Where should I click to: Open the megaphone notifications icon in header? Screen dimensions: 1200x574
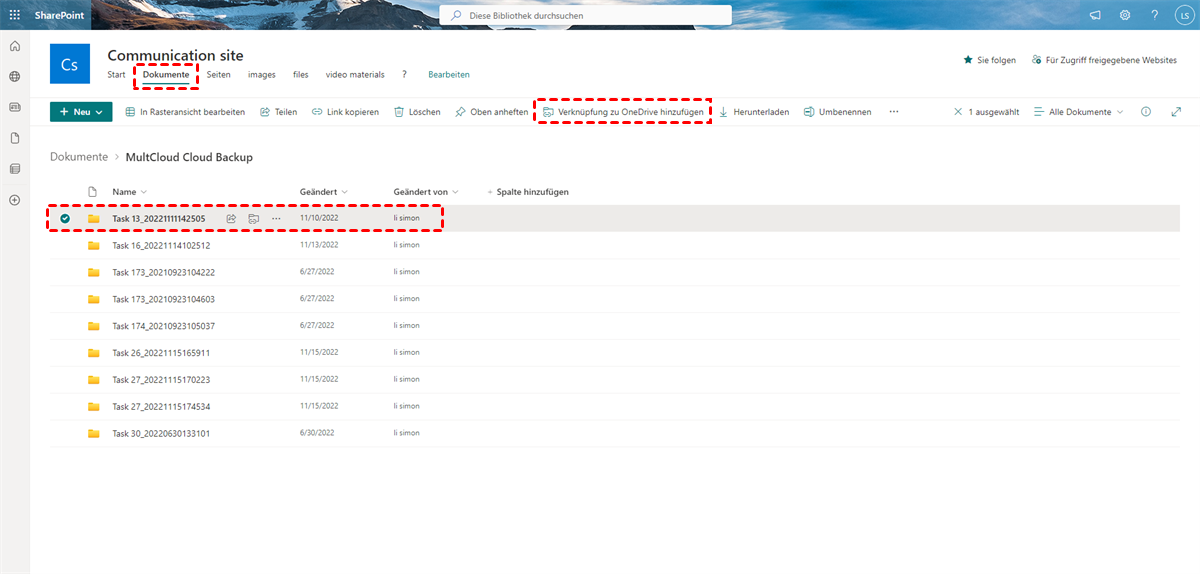pos(1095,15)
